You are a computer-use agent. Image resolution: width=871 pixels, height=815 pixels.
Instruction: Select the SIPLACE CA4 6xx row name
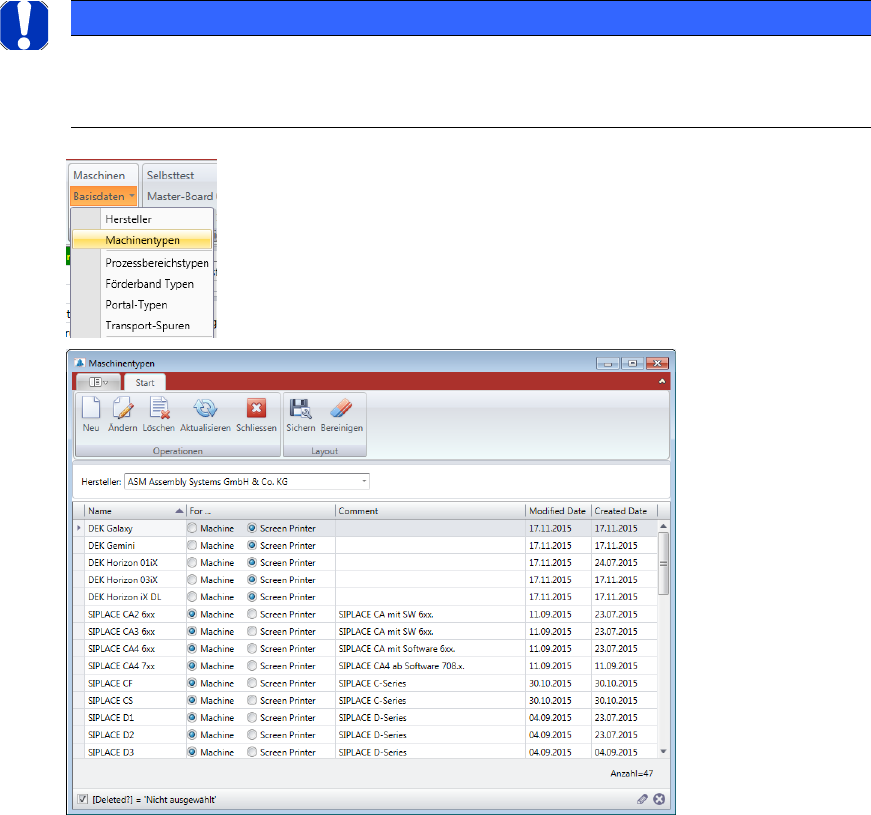pos(122,648)
